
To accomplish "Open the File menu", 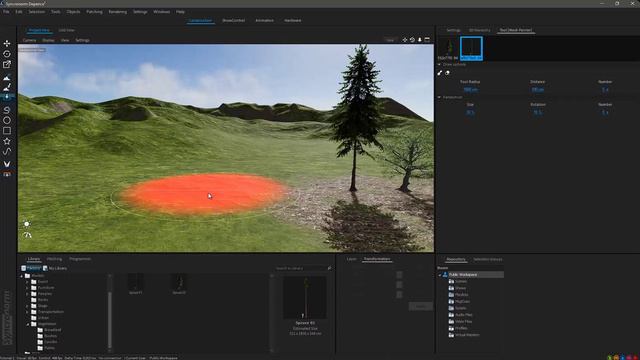I will point(6,12).
